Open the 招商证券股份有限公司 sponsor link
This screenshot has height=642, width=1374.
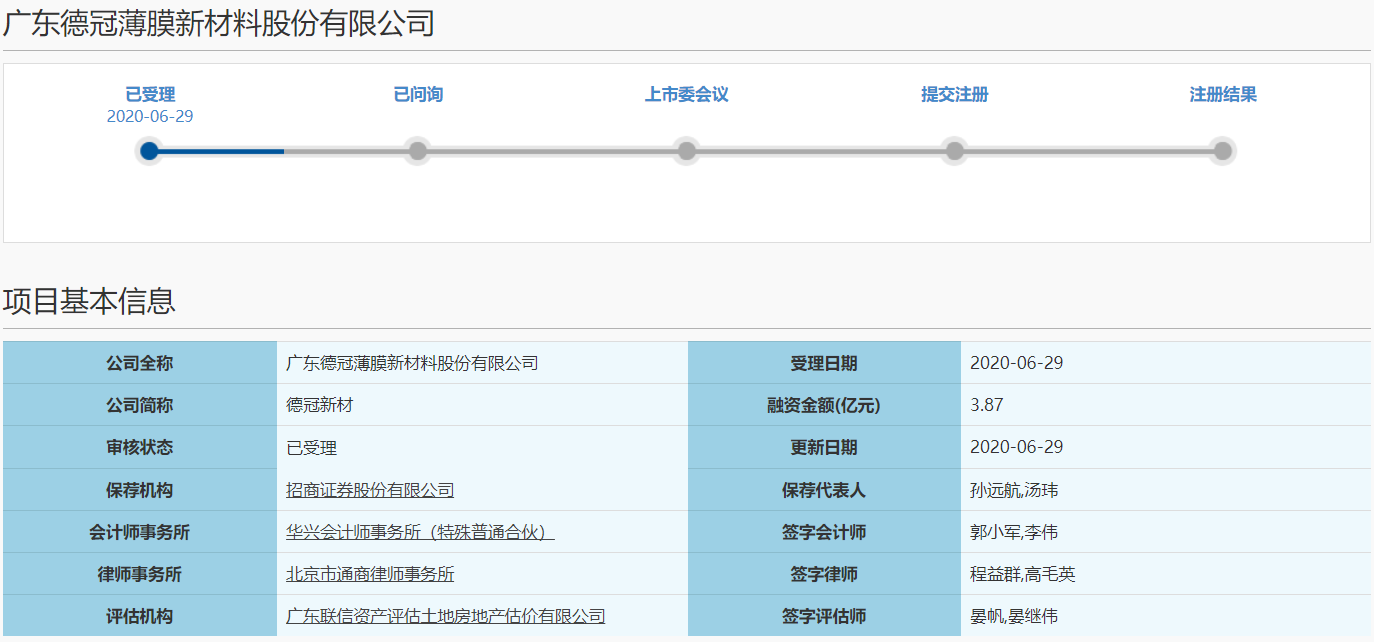click(370, 490)
